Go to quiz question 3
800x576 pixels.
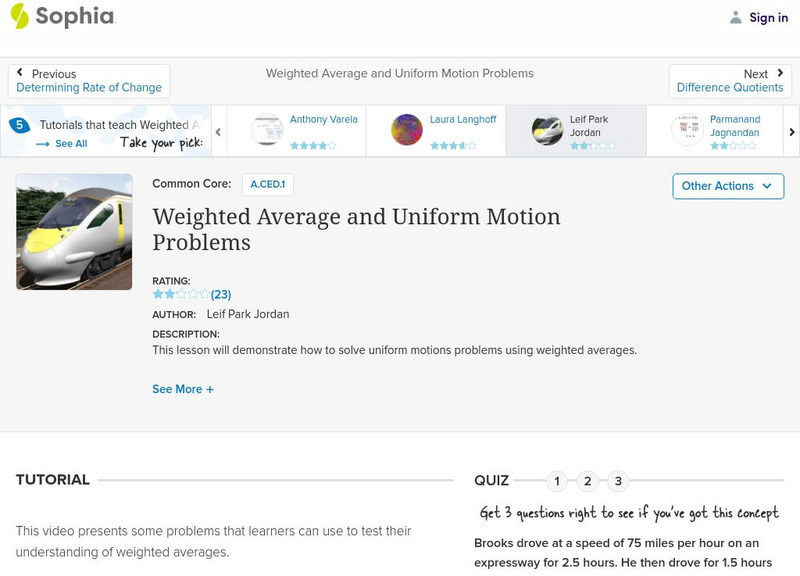tap(618, 481)
